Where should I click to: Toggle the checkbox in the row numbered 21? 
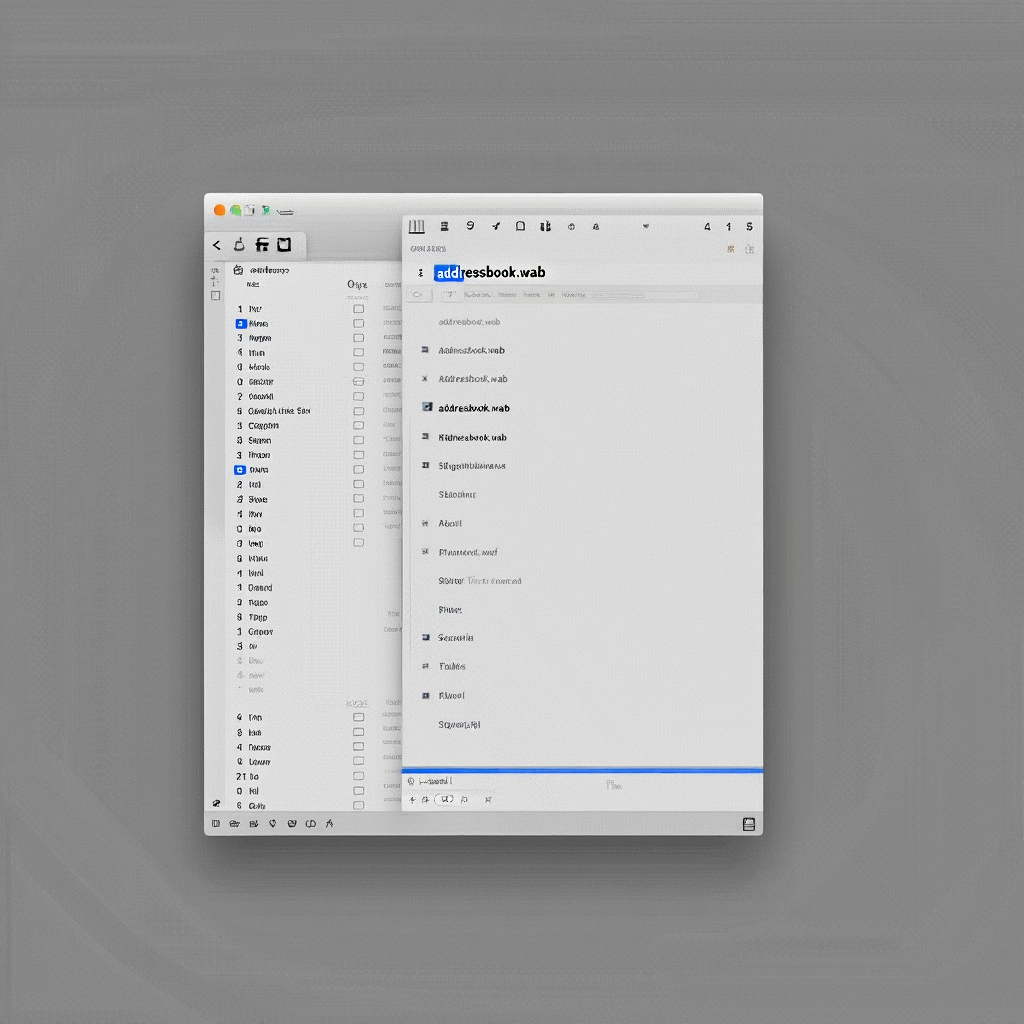pos(359,776)
